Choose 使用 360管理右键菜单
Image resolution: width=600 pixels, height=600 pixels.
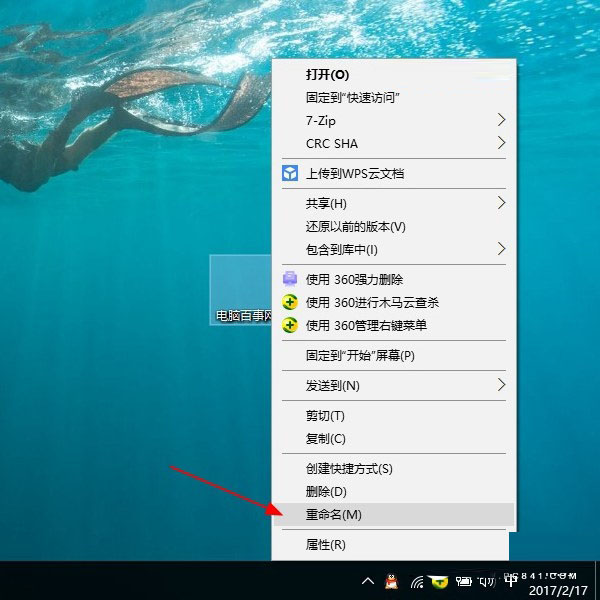(394, 325)
